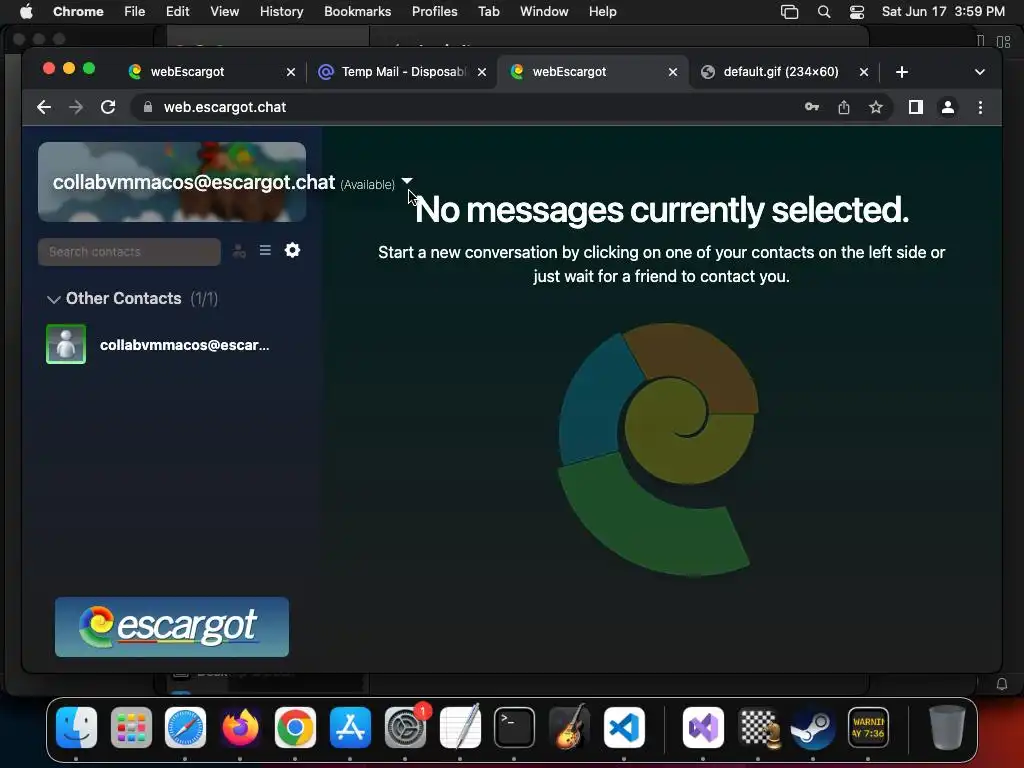Screen dimensions: 1024x768
Task: Open the status dropdown arrow next to Available
Action: (x=407, y=181)
